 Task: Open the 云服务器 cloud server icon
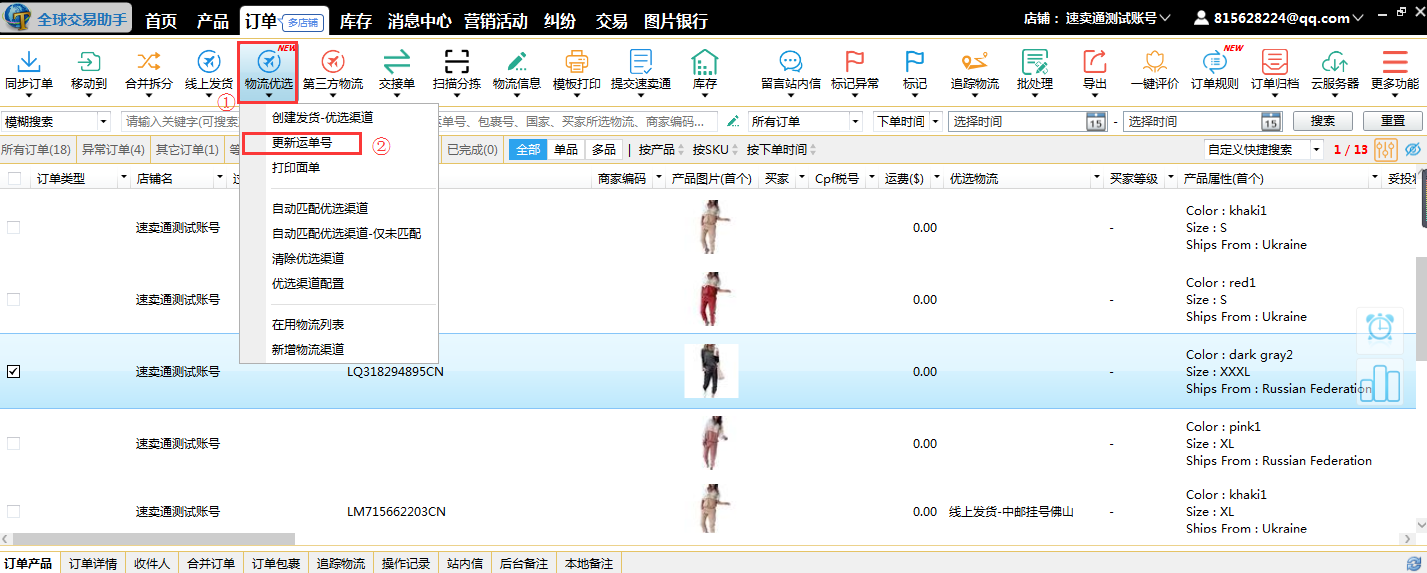pyautogui.click(x=1335, y=61)
